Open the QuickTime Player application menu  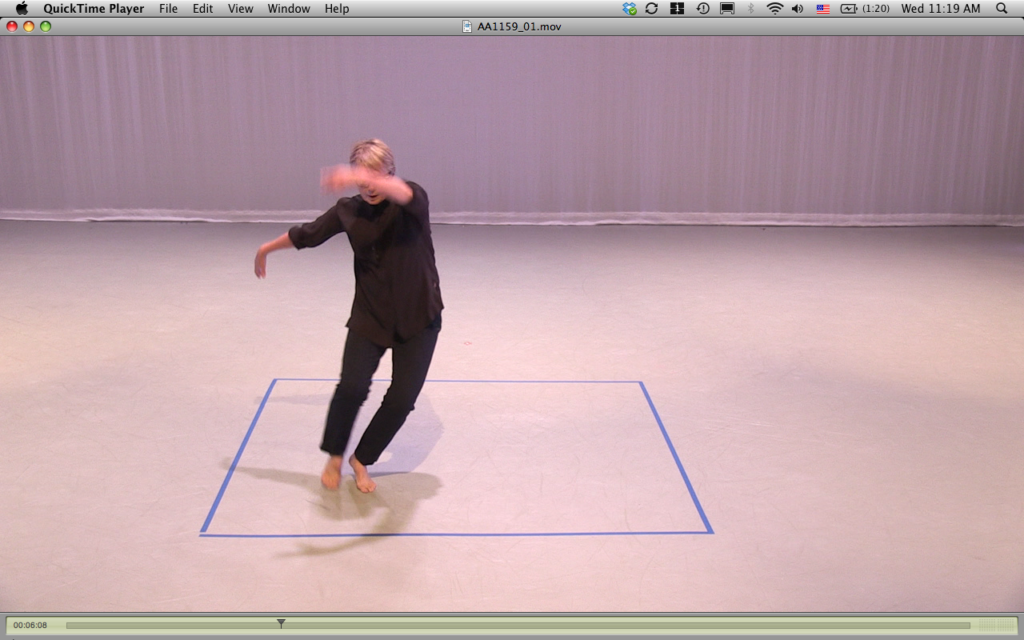93,8
